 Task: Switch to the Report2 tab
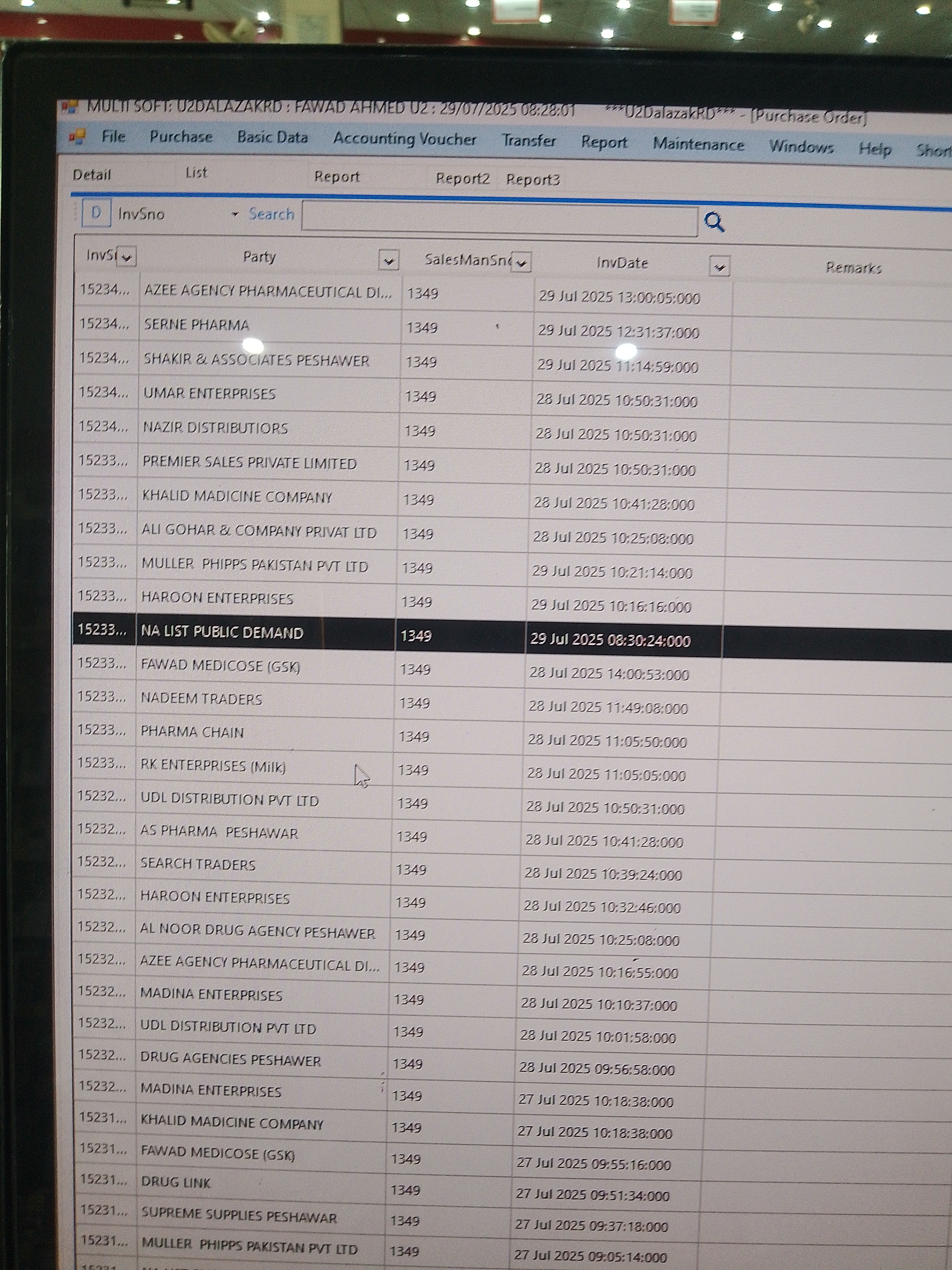pyautogui.click(x=463, y=179)
